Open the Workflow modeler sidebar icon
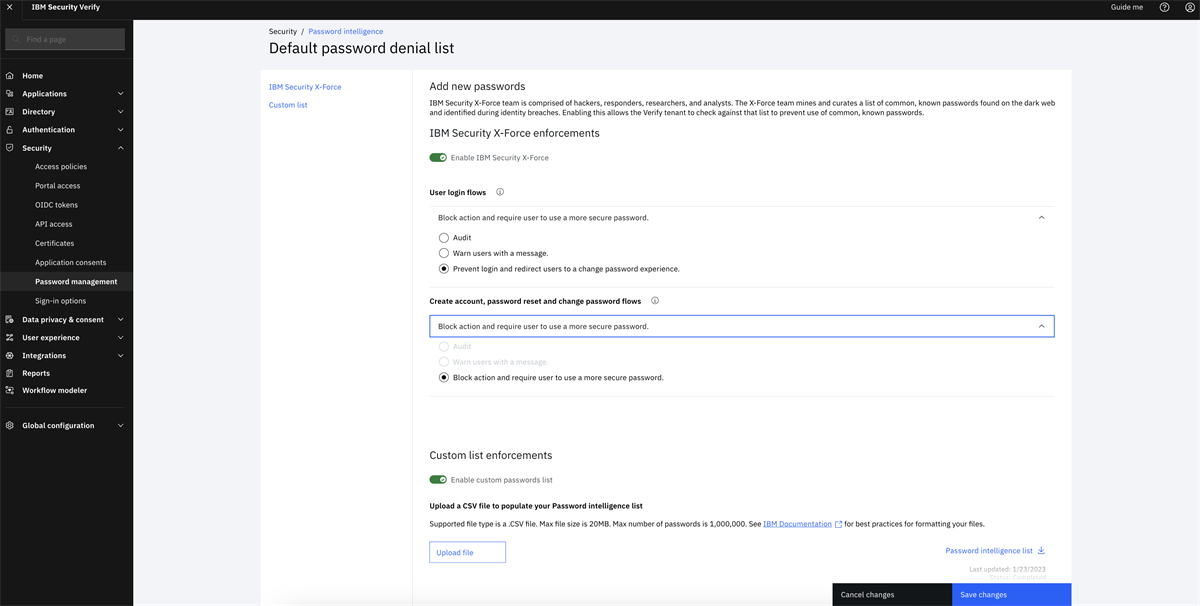 pos(9,389)
